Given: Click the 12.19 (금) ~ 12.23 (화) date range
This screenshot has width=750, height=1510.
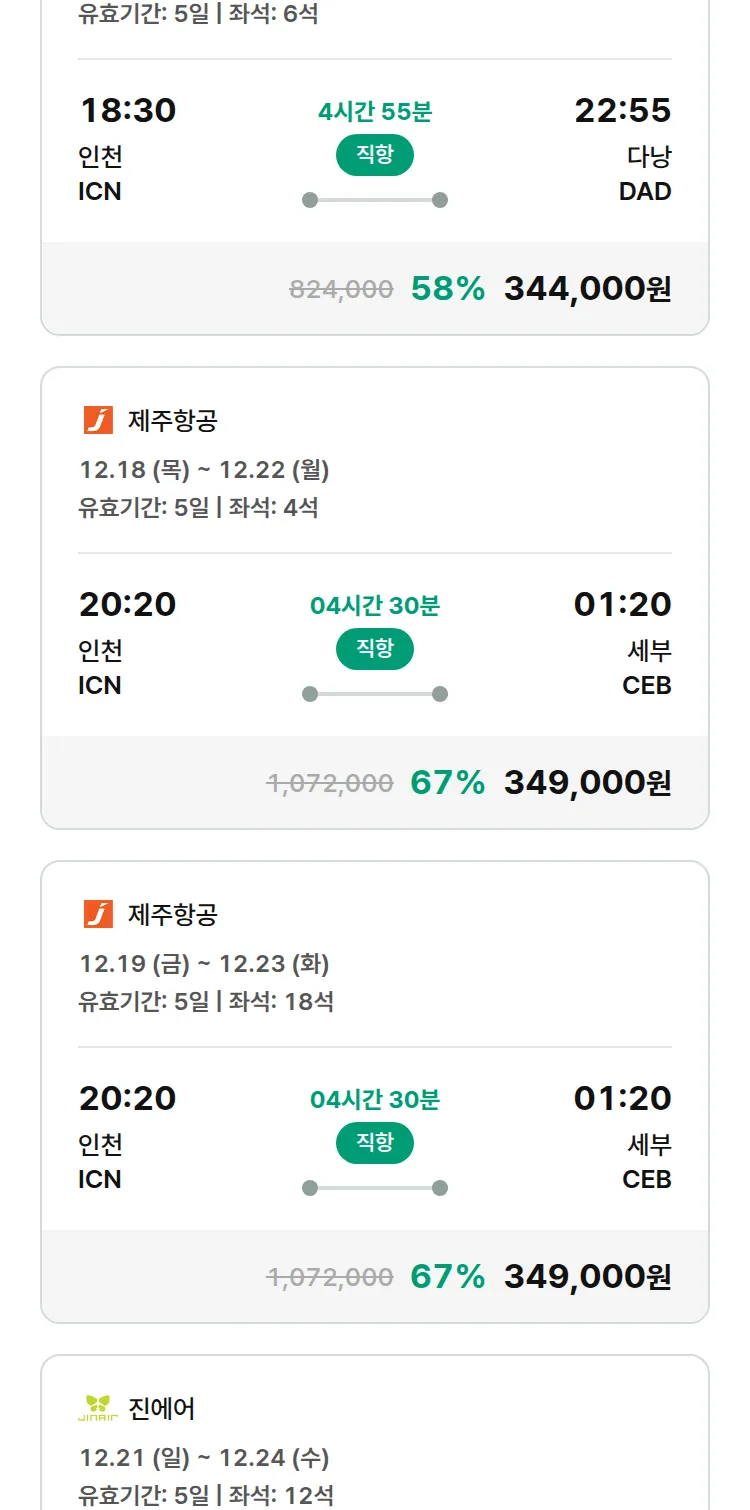Looking at the screenshot, I should [x=204, y=963].
